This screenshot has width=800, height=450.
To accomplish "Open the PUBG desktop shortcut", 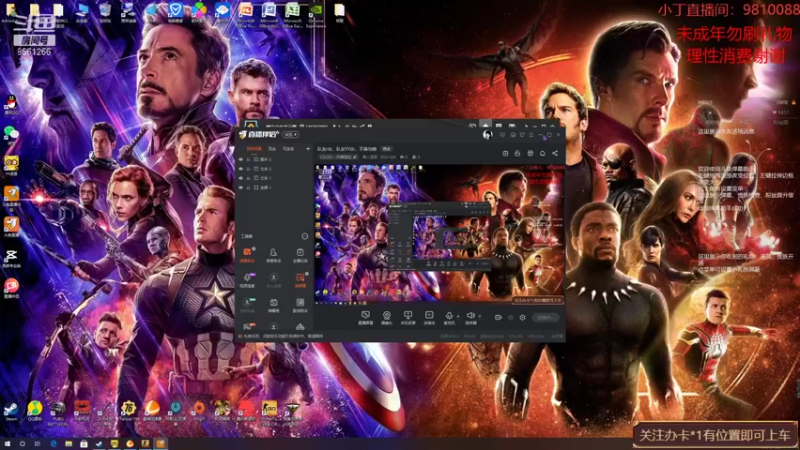I will pyautogui.click(x=58, y=412).
